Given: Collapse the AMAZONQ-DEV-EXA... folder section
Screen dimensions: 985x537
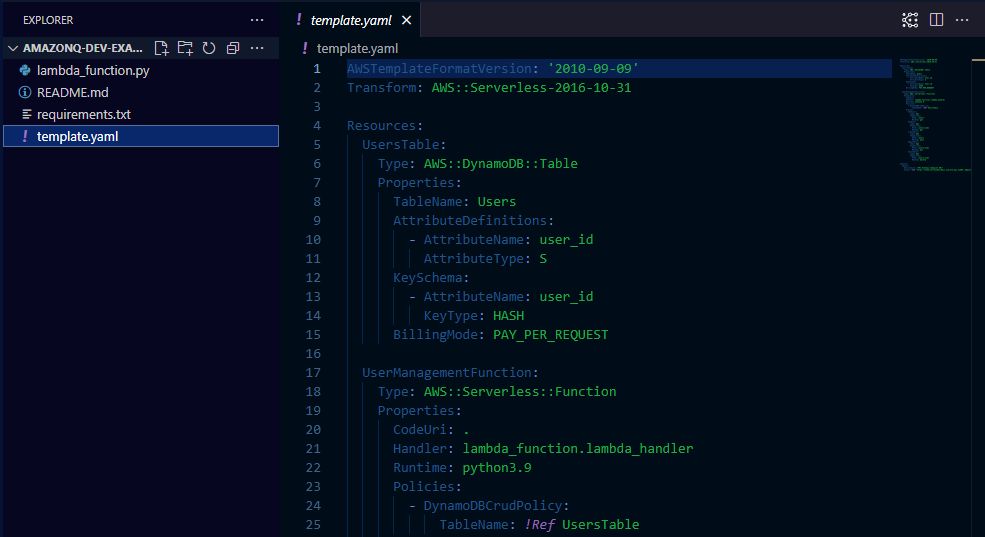Looking at the screenshot, I should [x=13, y=48].
